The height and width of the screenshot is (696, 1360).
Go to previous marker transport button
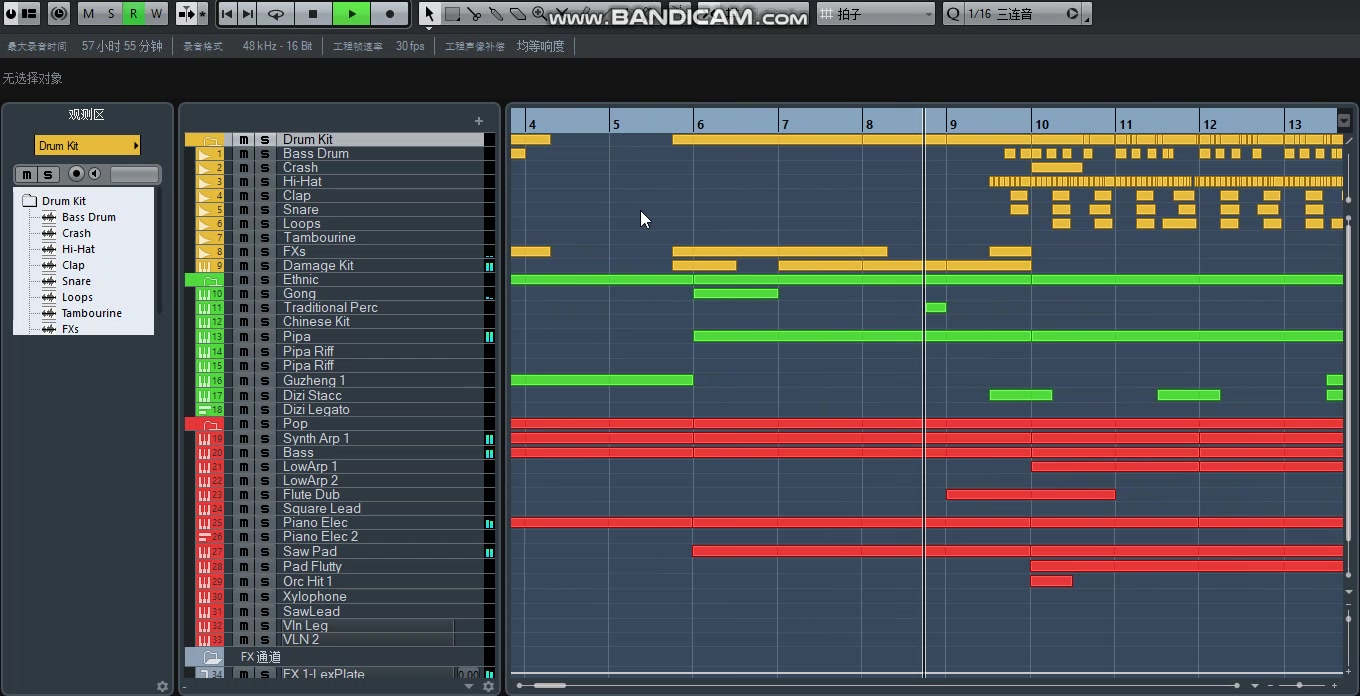(227, 14)
